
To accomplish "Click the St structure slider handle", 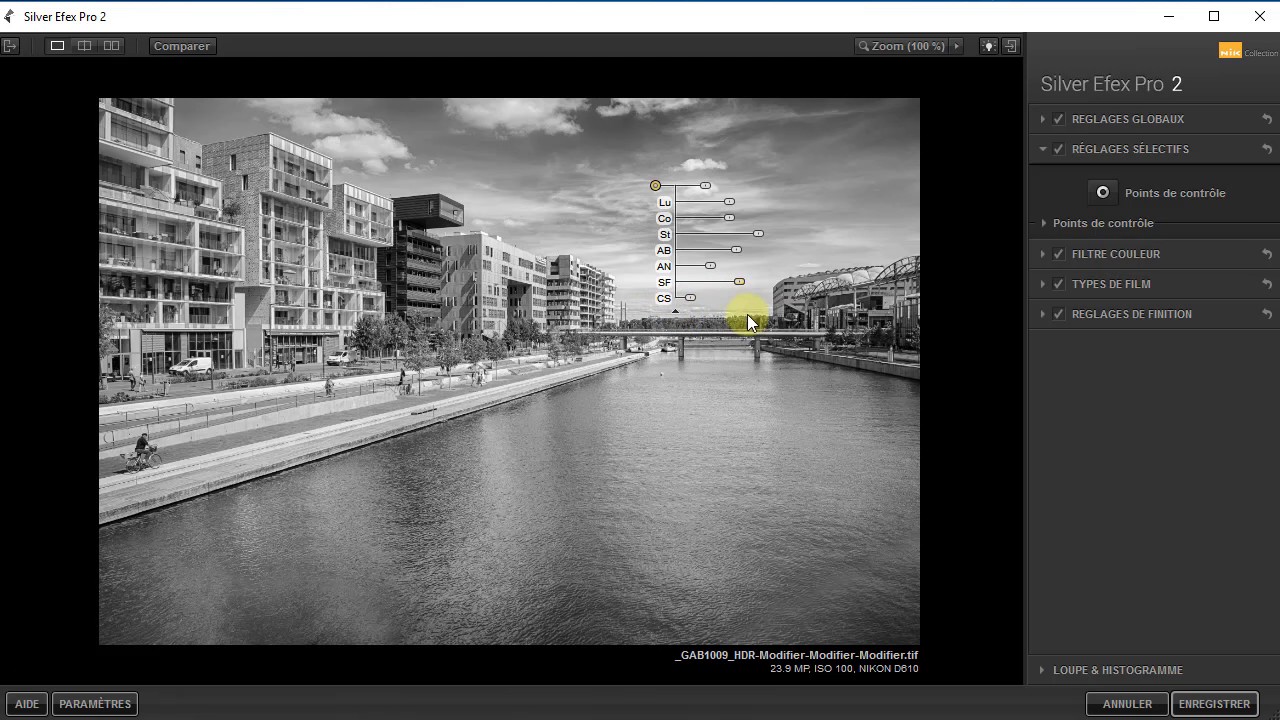I will [x=758, y=234].
